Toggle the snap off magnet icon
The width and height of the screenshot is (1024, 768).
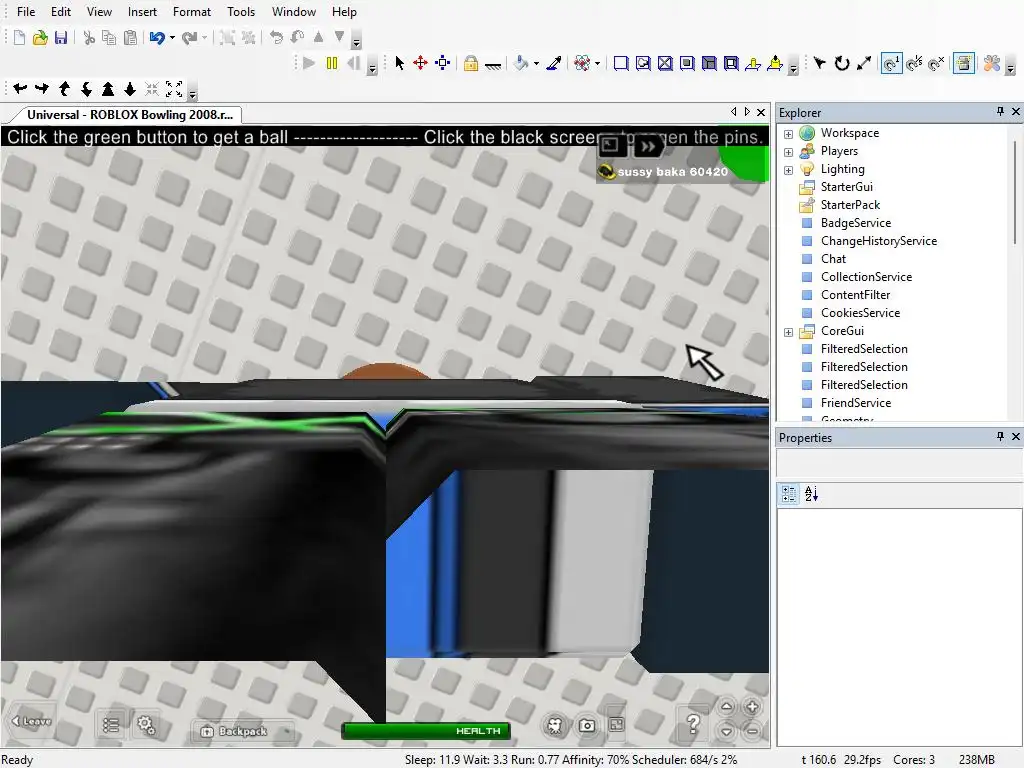[936, 63]
